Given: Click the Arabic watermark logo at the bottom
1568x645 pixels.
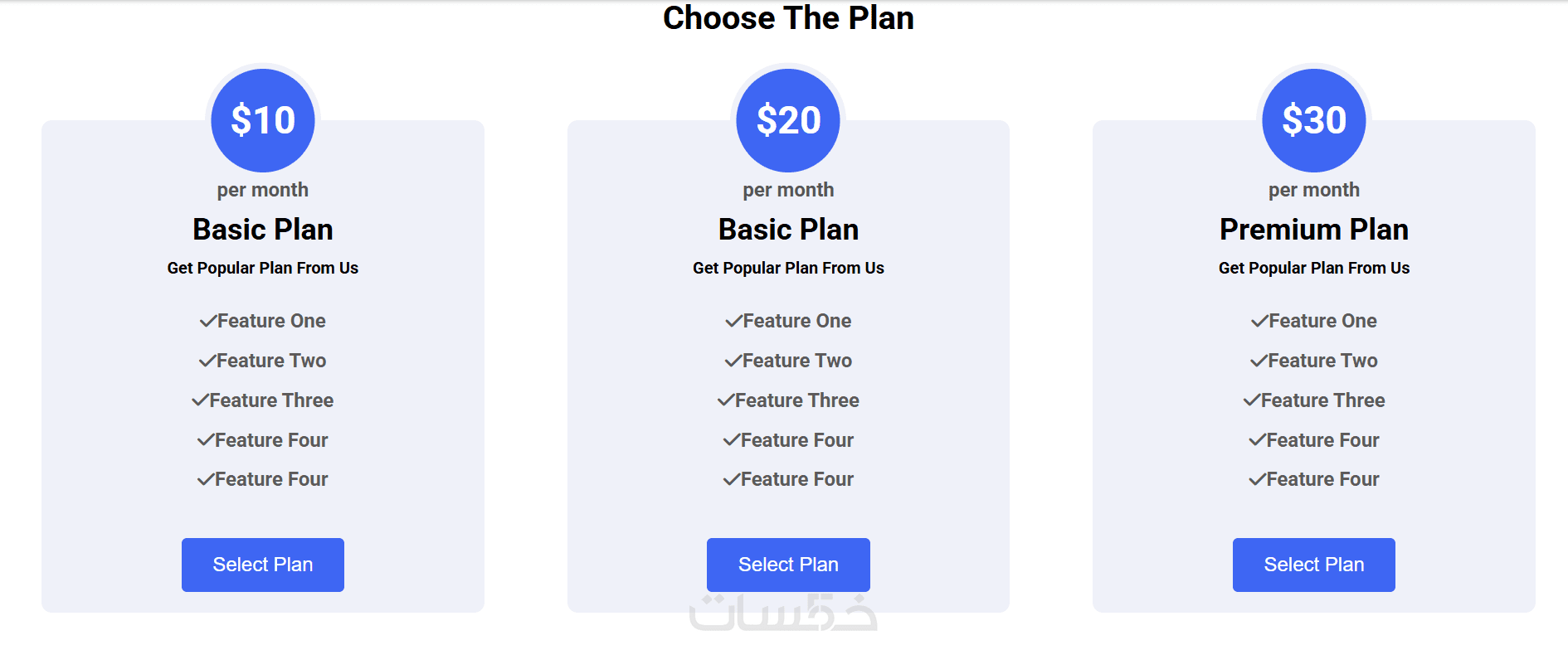Looking at the screenshot, I should click(782, 614).
